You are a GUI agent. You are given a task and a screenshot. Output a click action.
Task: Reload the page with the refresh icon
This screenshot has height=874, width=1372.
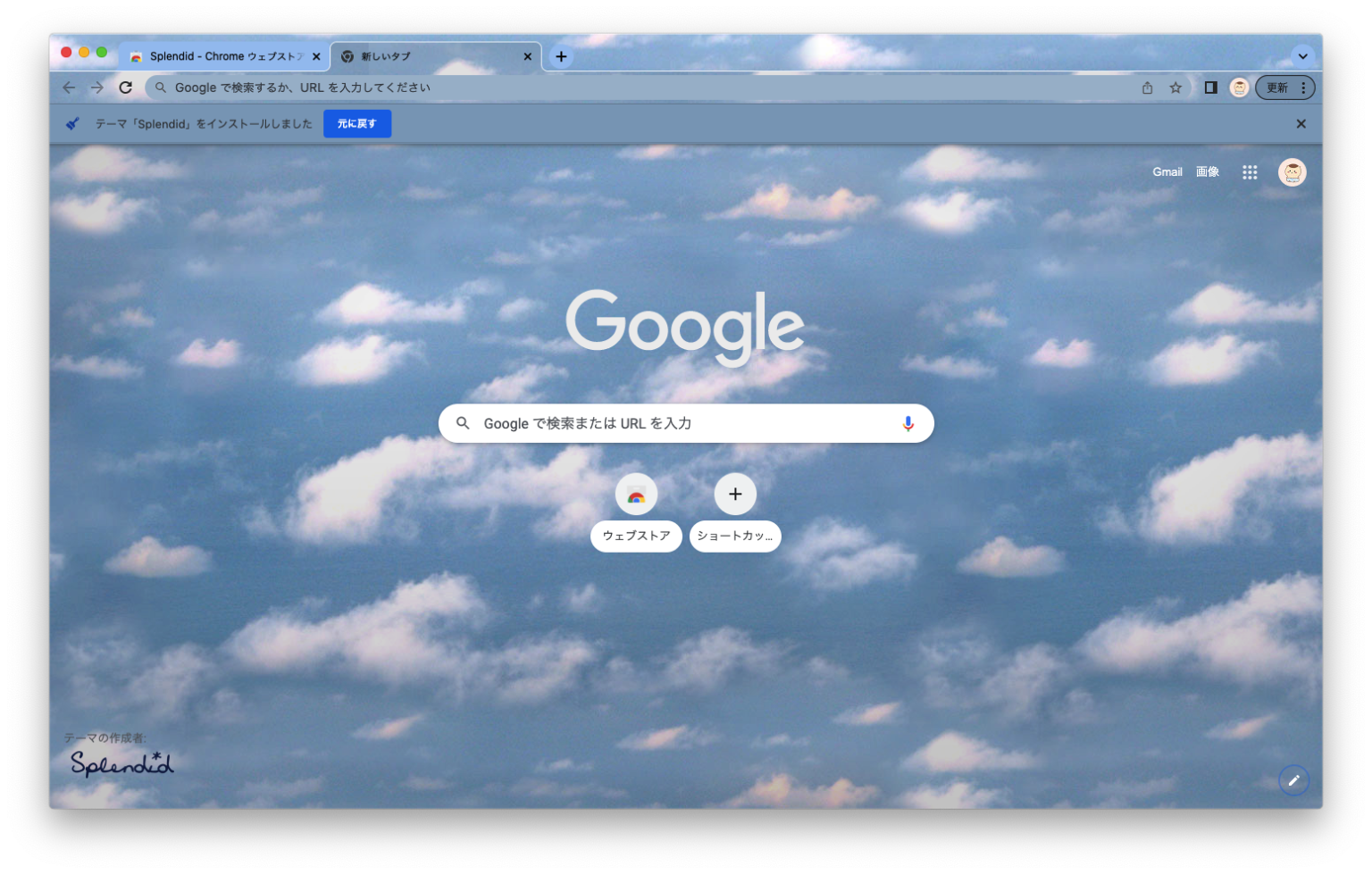pyautogui.click(x=124, y=87)
